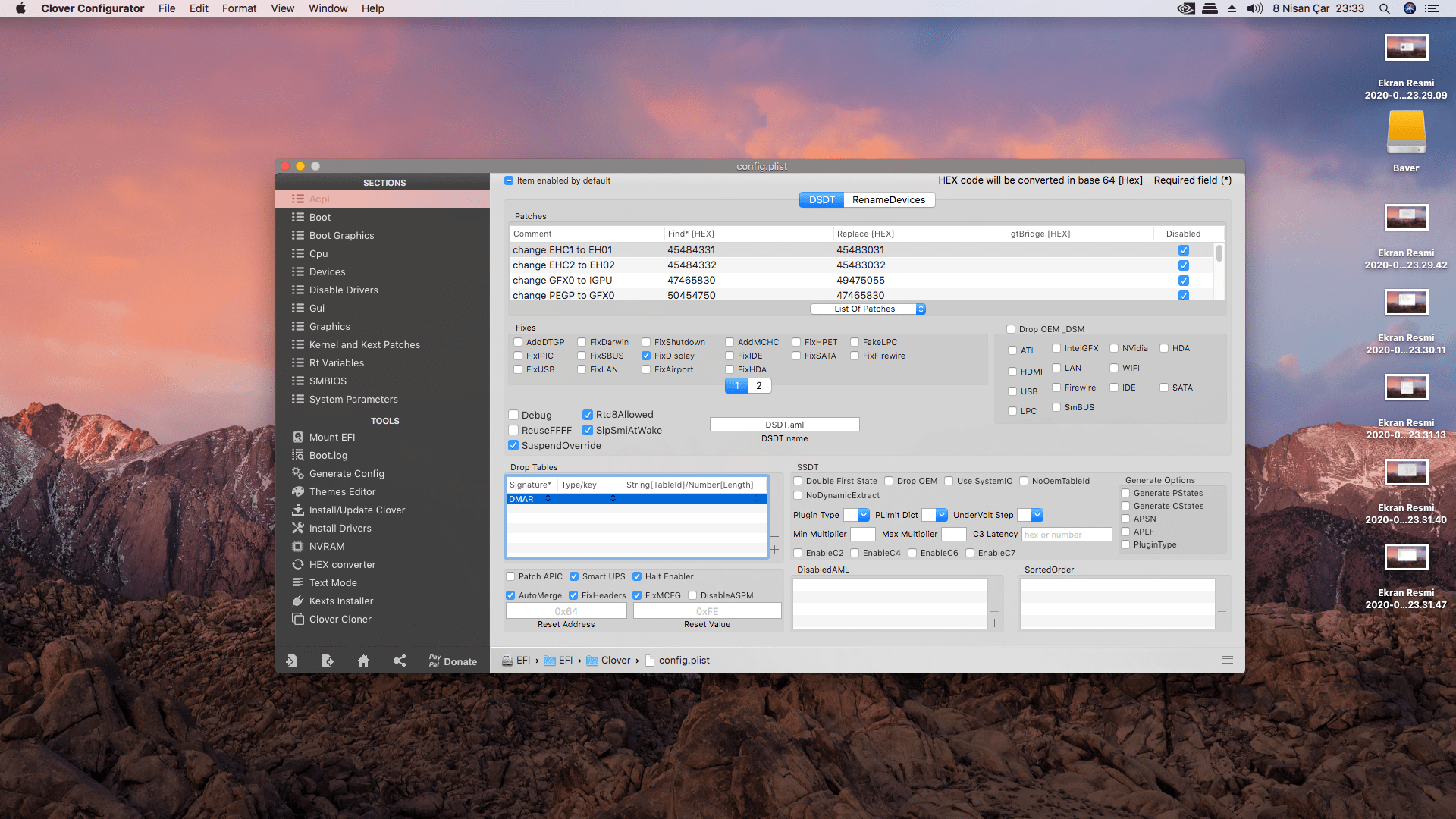Click the C3 Latency input field

click(x=1065, y=535)
